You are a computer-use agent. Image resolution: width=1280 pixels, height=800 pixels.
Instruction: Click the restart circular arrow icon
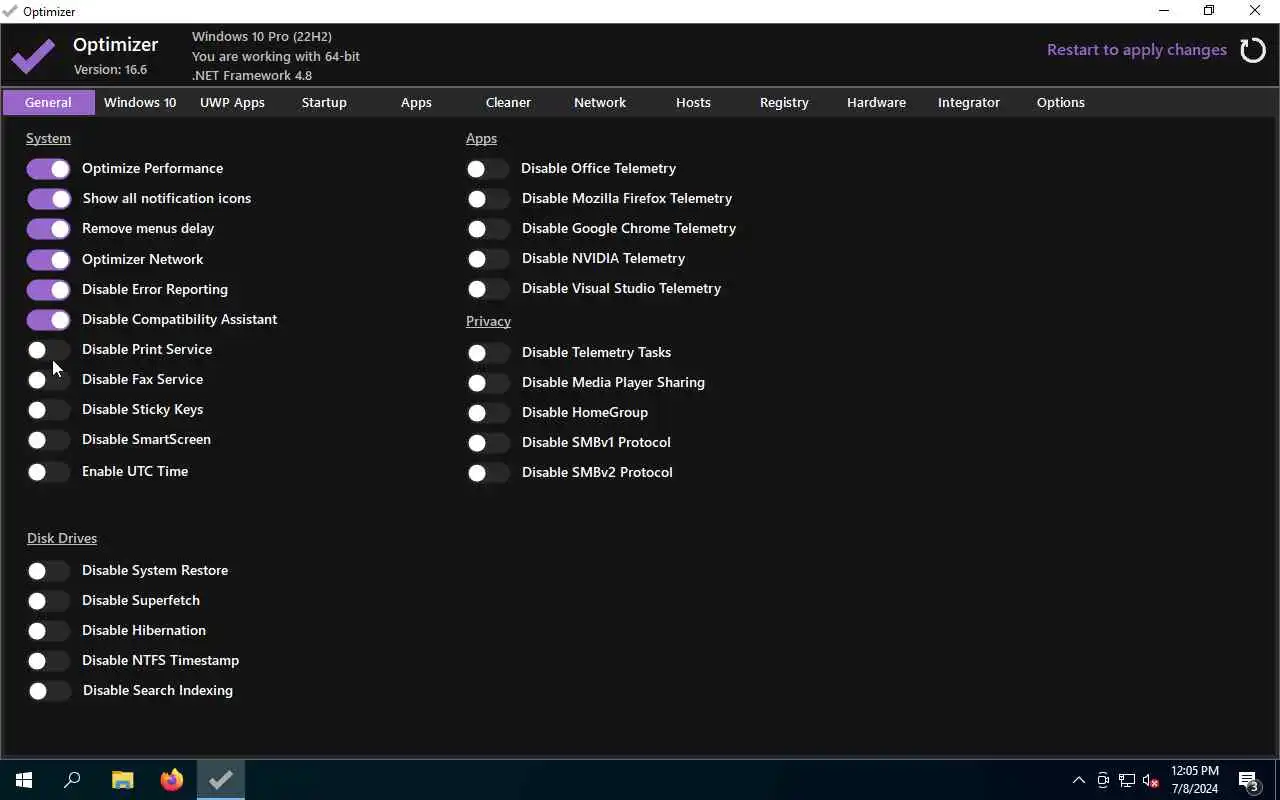coord(1253,50)
